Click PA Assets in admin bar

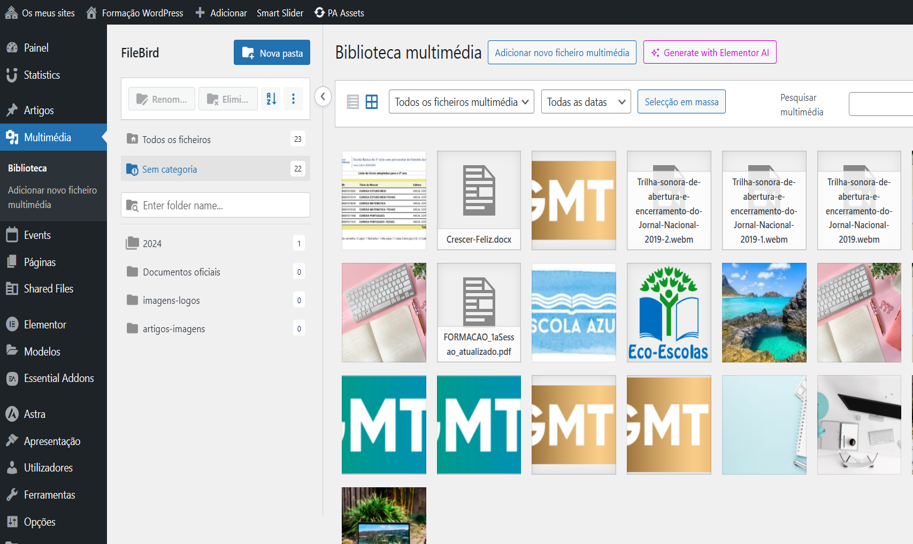tap(339, 13)
